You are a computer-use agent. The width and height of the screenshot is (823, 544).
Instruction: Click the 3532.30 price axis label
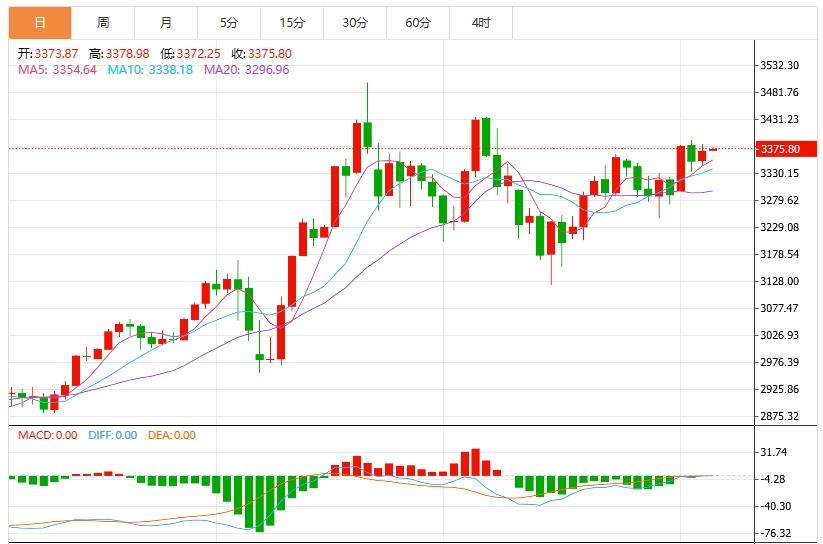780,65
